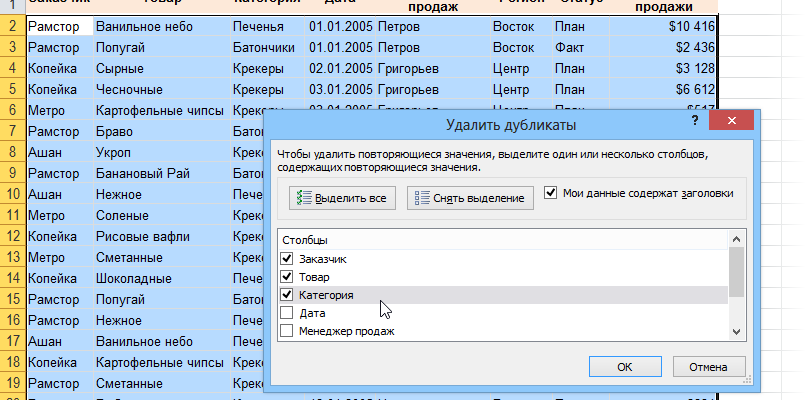Screen dimensions: 806x400
Task: Close the Удалить дубликаты dialog
Action: [733, 122]
